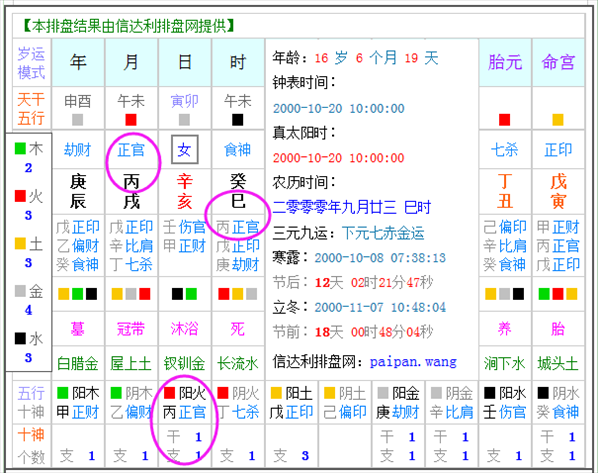Click the 阳金 庚劫财 cell
The height and width of the screenshot is (473, 598).
(398, 402)
